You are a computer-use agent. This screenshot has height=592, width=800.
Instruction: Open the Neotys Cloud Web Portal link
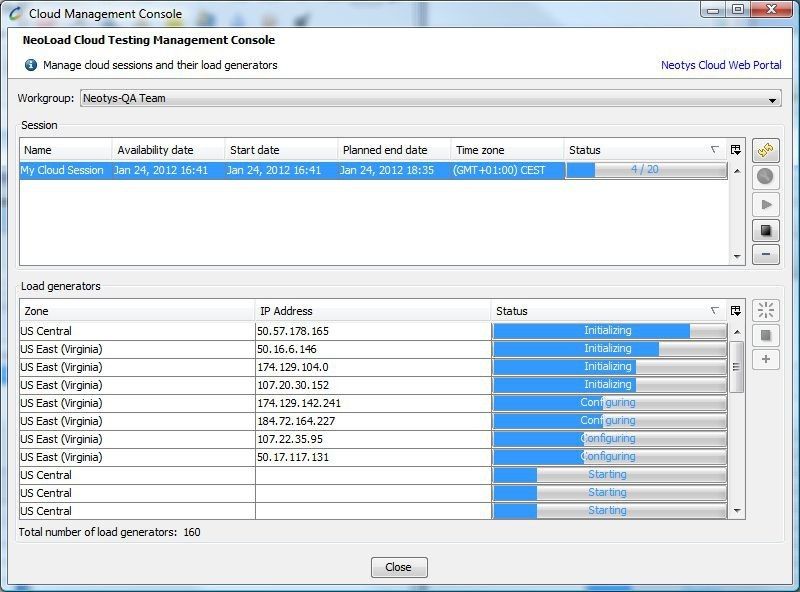tap(721, 65)
